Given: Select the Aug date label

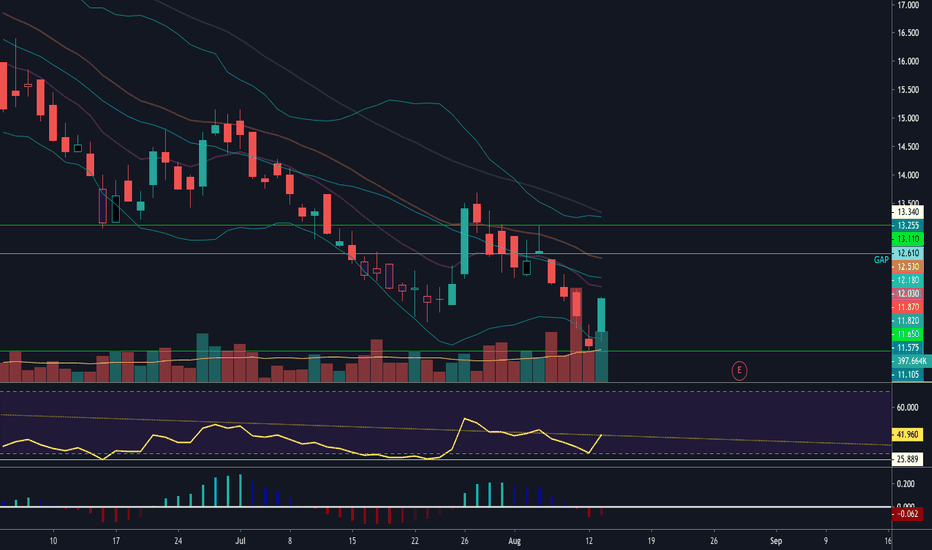Looking at the screenshot, I should (x=515, y=541).
